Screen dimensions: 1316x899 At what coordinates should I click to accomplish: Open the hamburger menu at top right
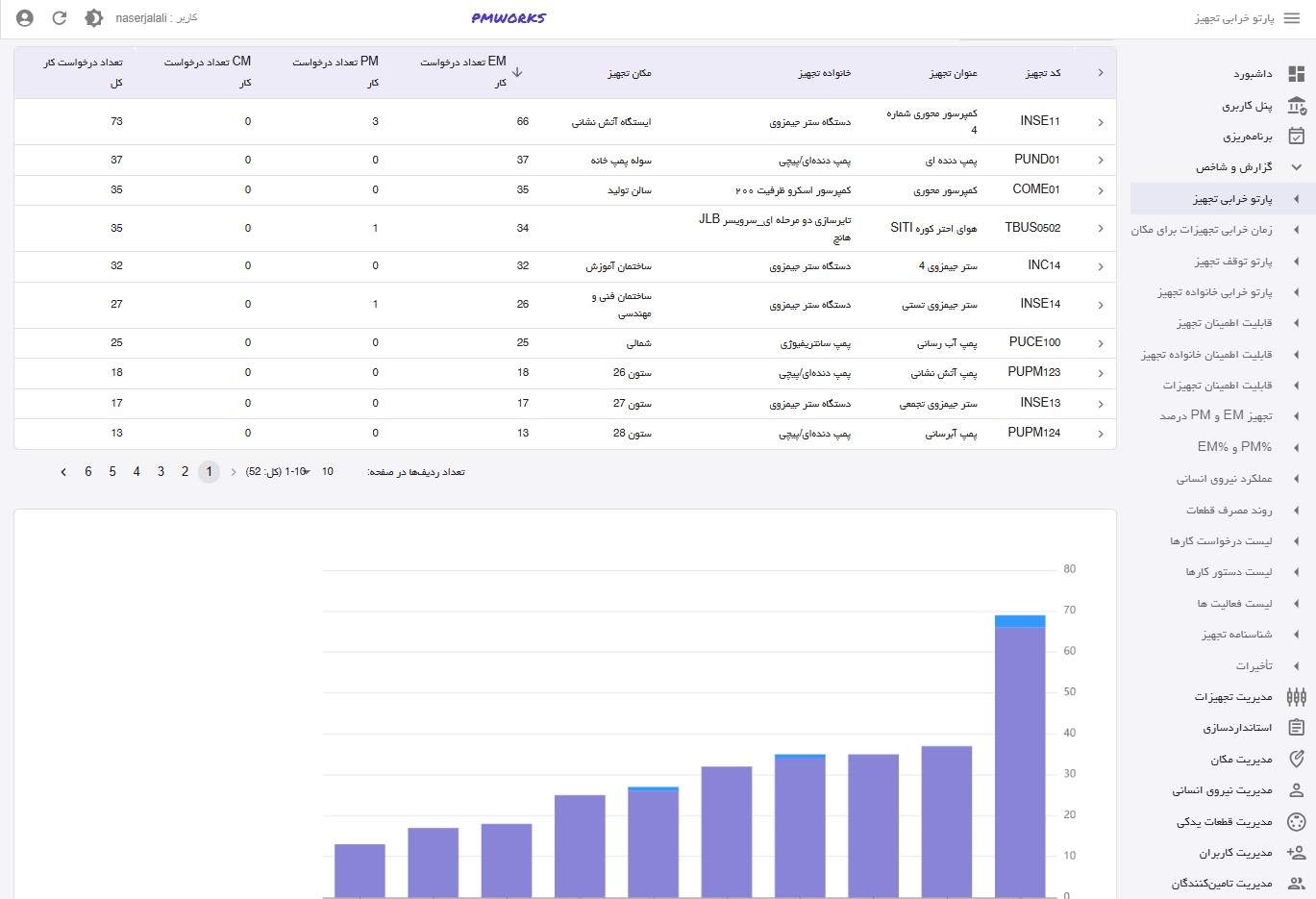1292,16
